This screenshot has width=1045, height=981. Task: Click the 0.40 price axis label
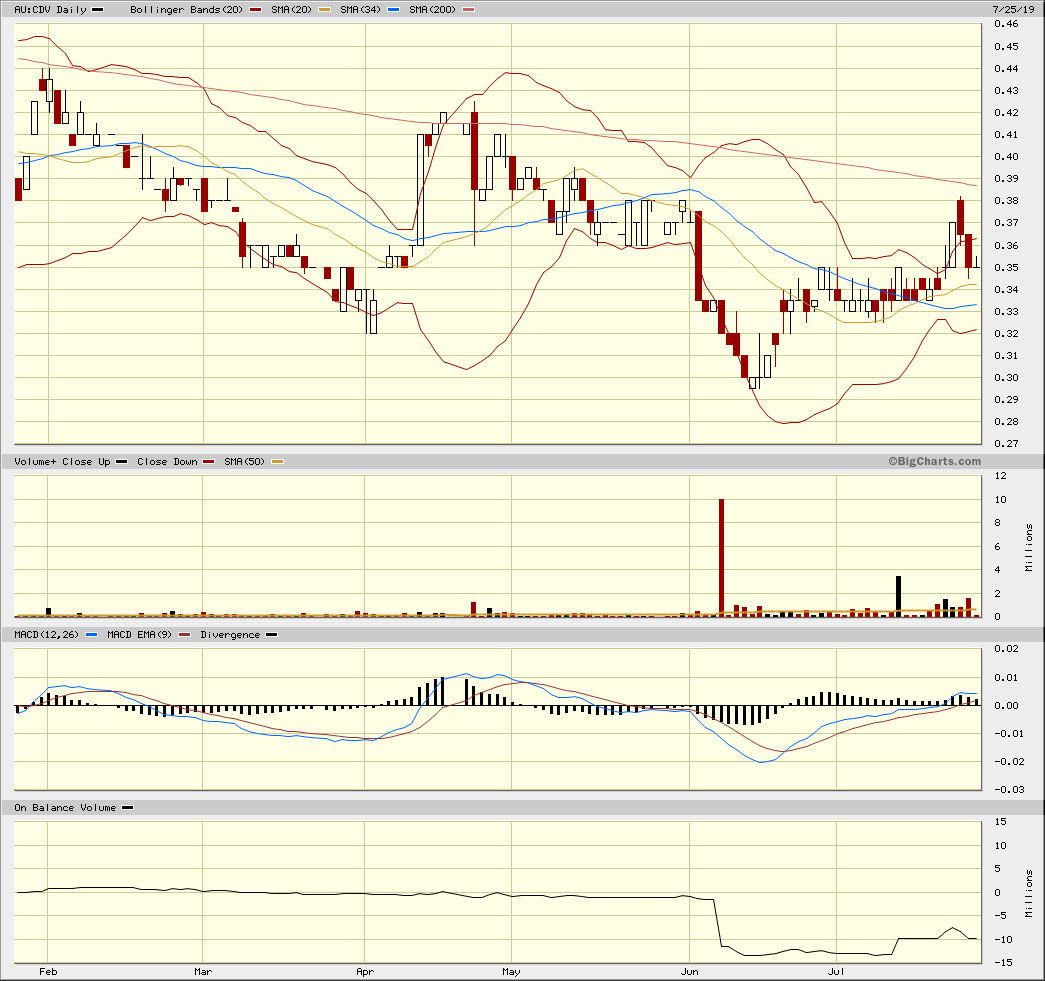[x=1006, y=157]
